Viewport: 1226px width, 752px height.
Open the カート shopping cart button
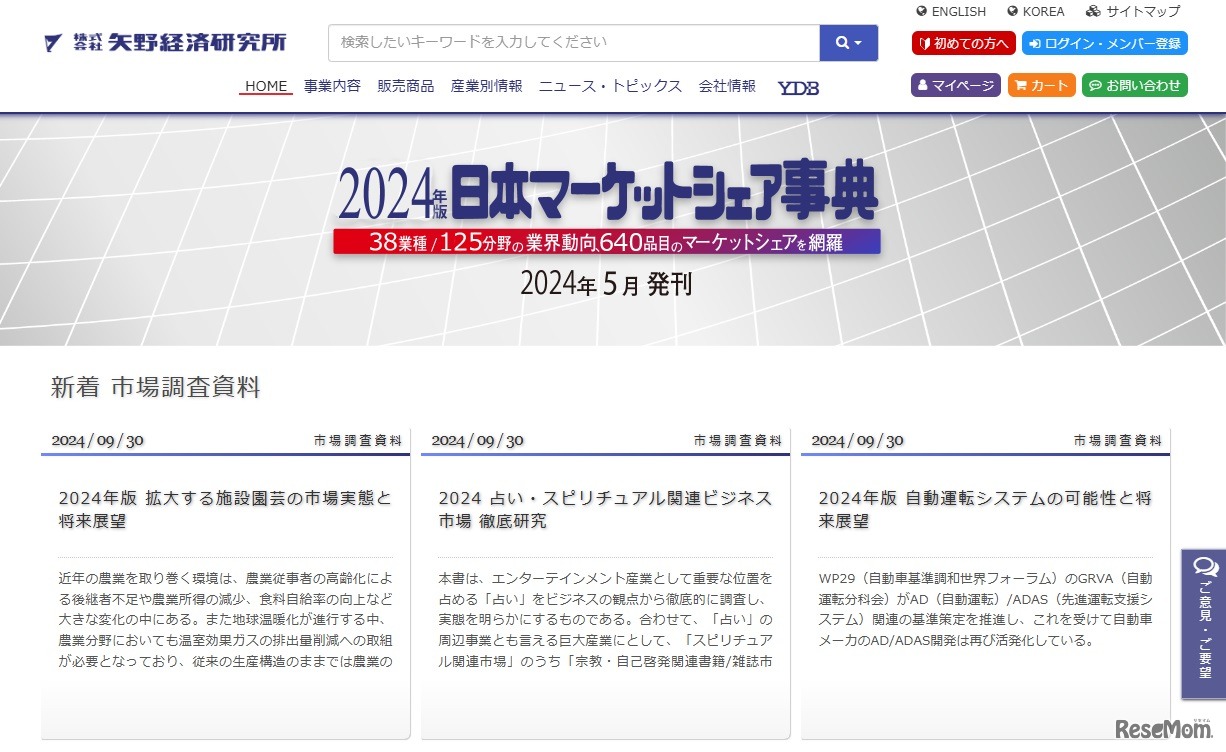pyautogui.click(x=1042, y=85)
